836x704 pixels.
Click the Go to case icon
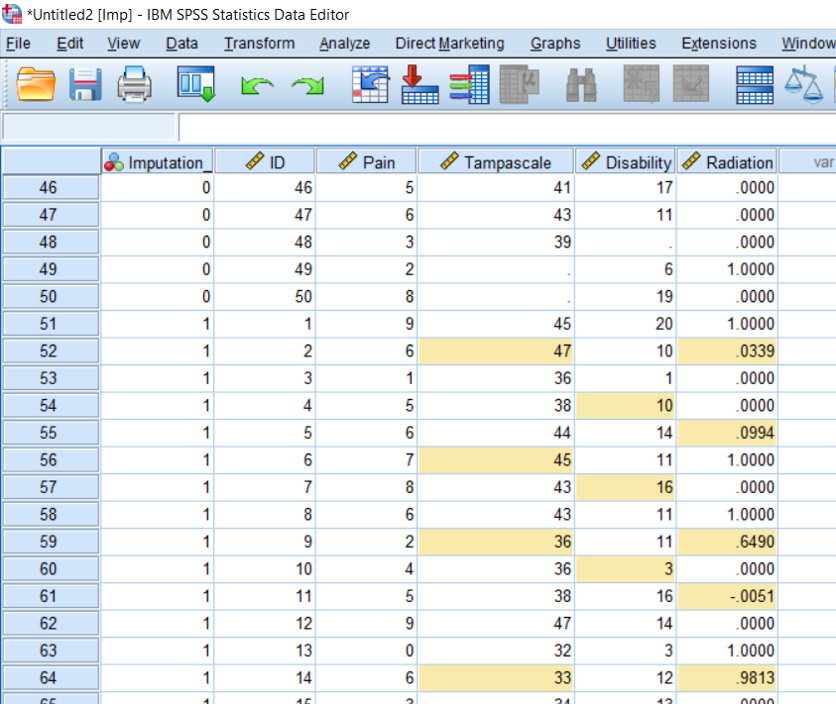pyautogui.click(x=371, y=85)
